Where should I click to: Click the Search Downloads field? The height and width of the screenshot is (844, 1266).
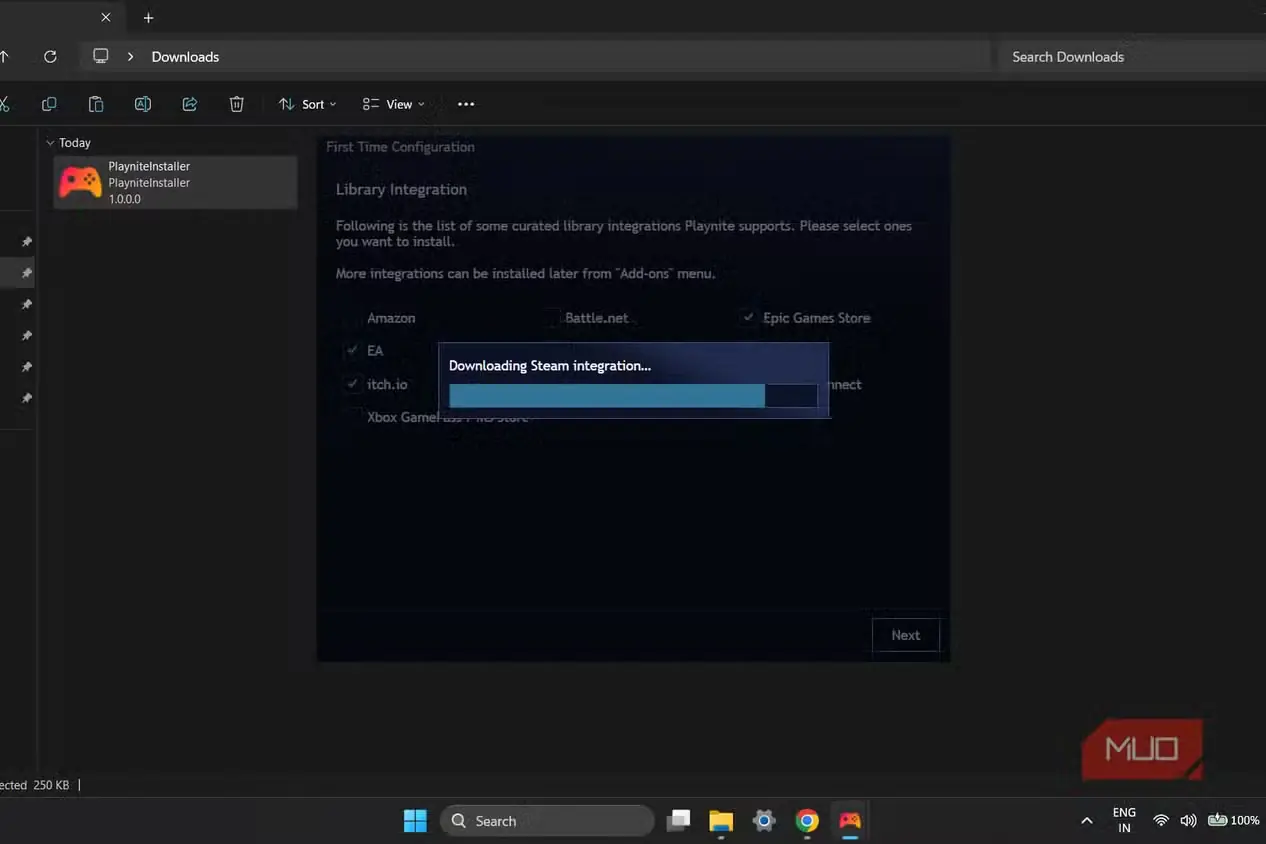pyautogui.click(x=1132, y=57)
